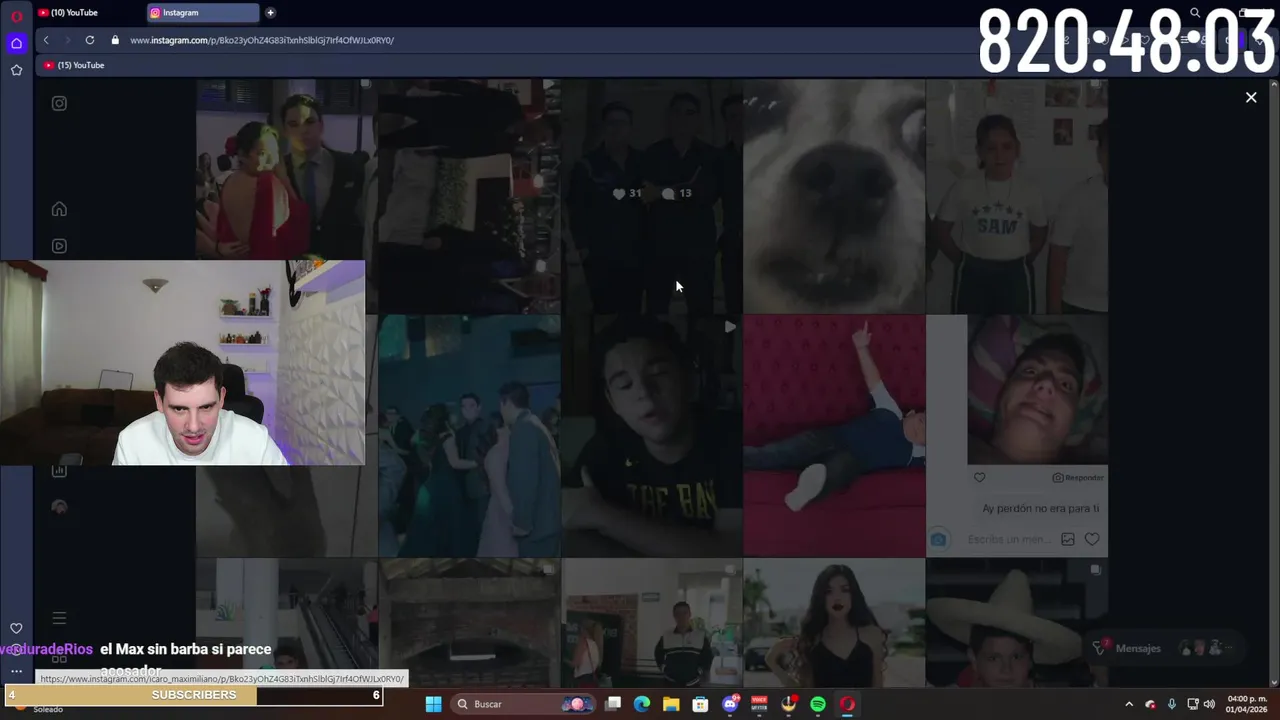Screen dimensions: 1280x720
Task: Open the volume speaker tray icon
Action: tap(1209, 704)
